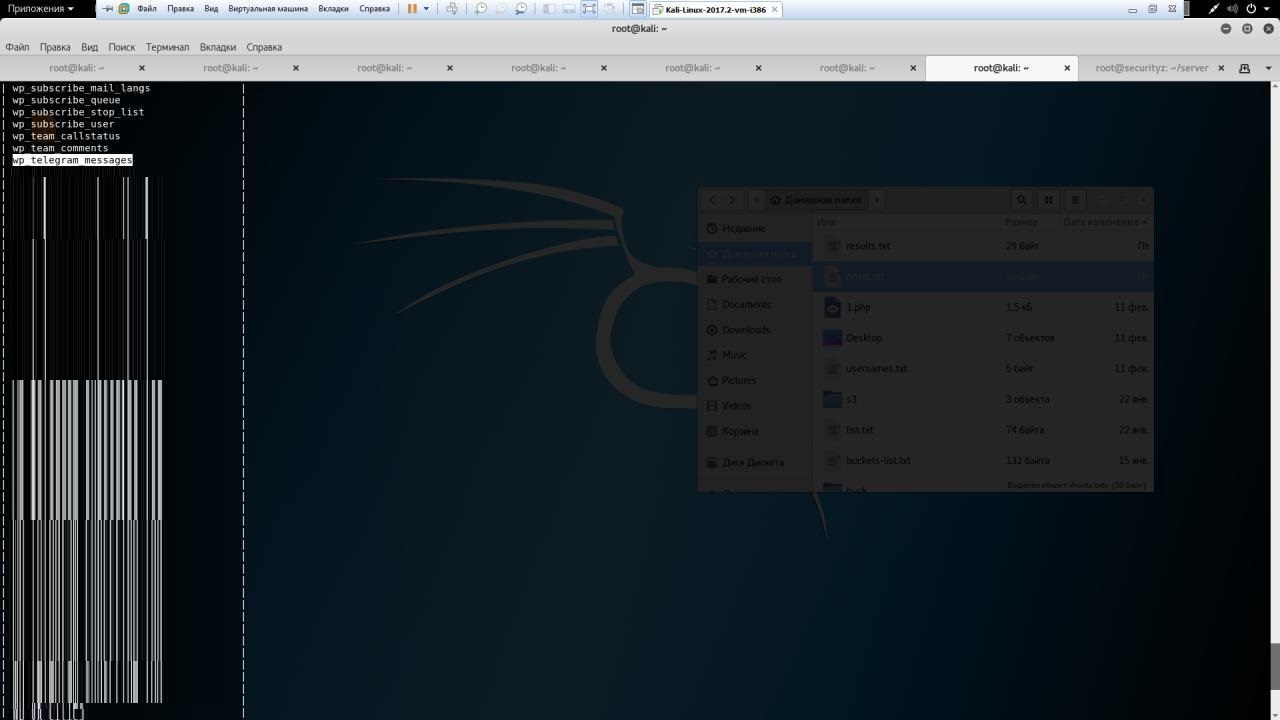Open the snapshot manager icon
This screenshot has width=1280, height=720.
(521, 8)
